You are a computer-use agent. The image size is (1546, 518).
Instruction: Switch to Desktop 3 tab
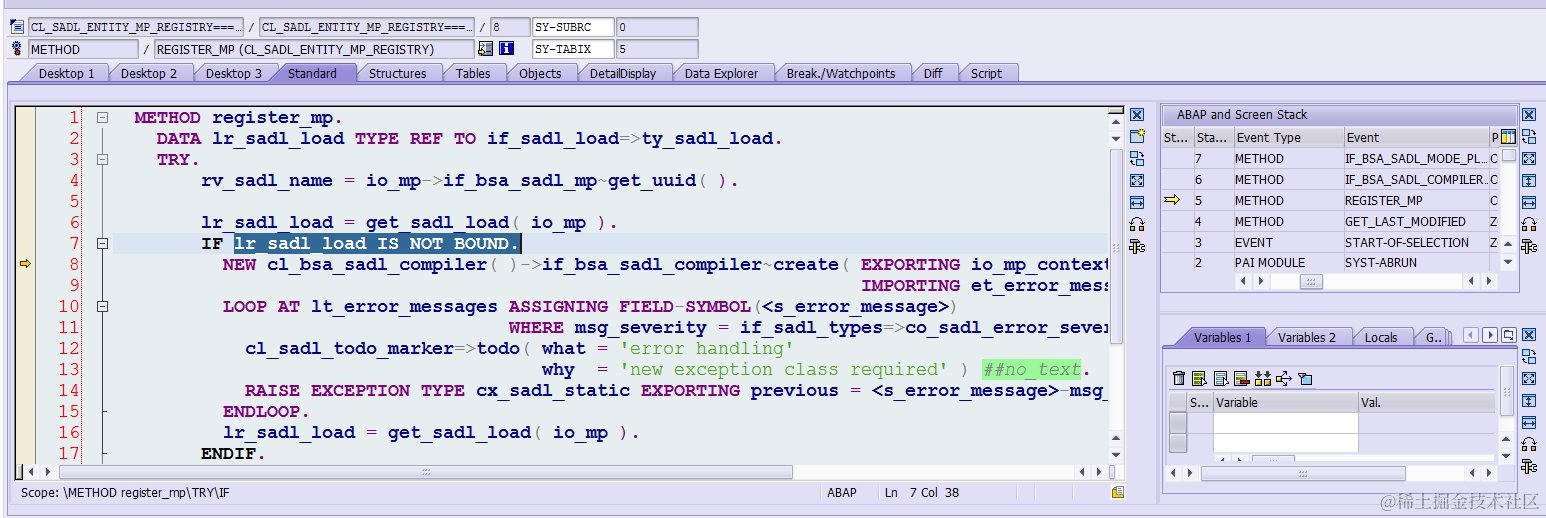pyautogui.click(x=233, y=73)
